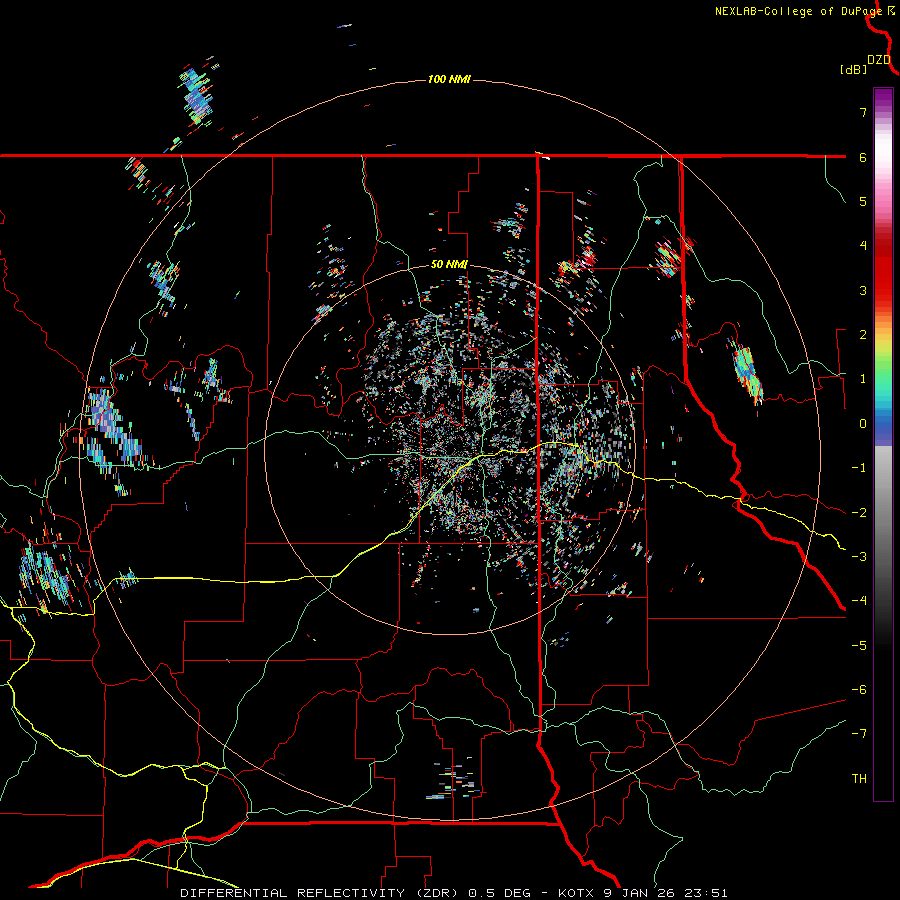The width and height of the screenshot is (900, 900).
Task: Click the 4 value on the color scale
Action: point(863,246)
